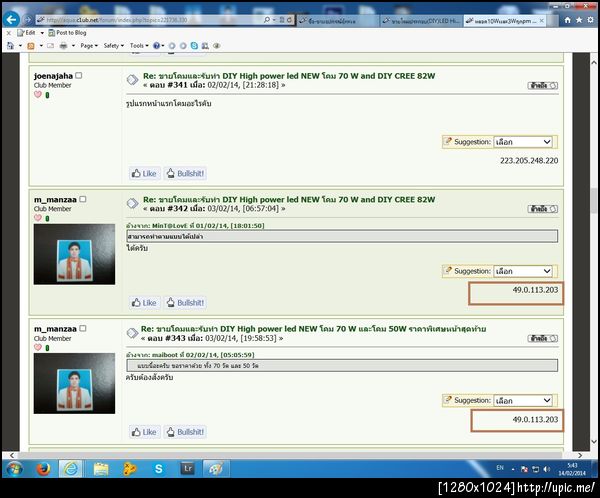This screenshot has height=498, width=600.
Task: Click the quote button on reply #342
Action: tap(543, 209)
